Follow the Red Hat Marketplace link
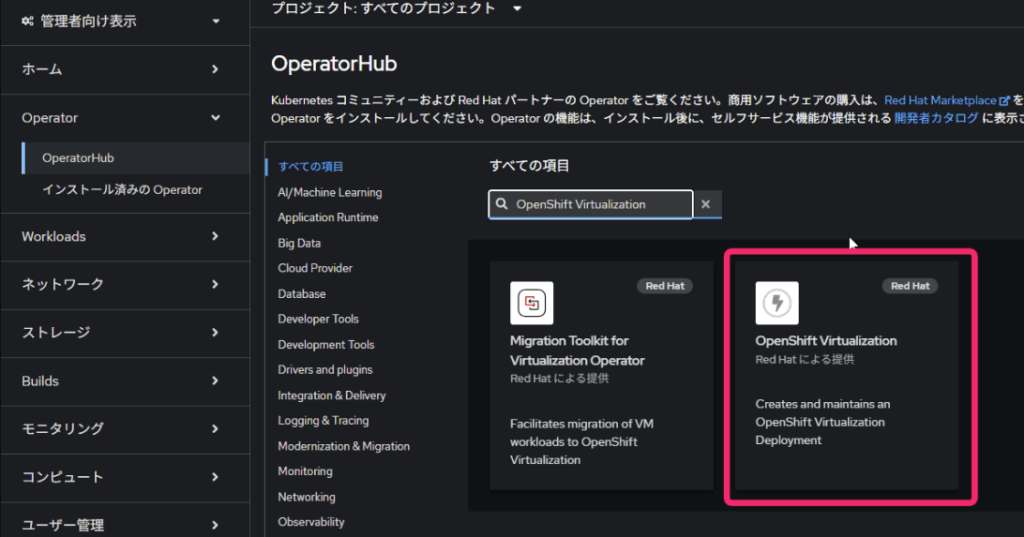The height and width of the screenshot is (537, 1024). [940, 101]
